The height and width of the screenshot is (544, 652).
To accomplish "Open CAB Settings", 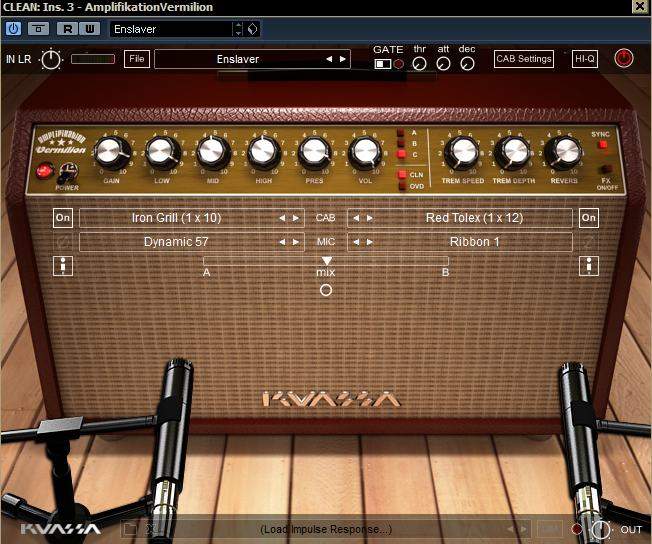I will [x=524, y=59].
